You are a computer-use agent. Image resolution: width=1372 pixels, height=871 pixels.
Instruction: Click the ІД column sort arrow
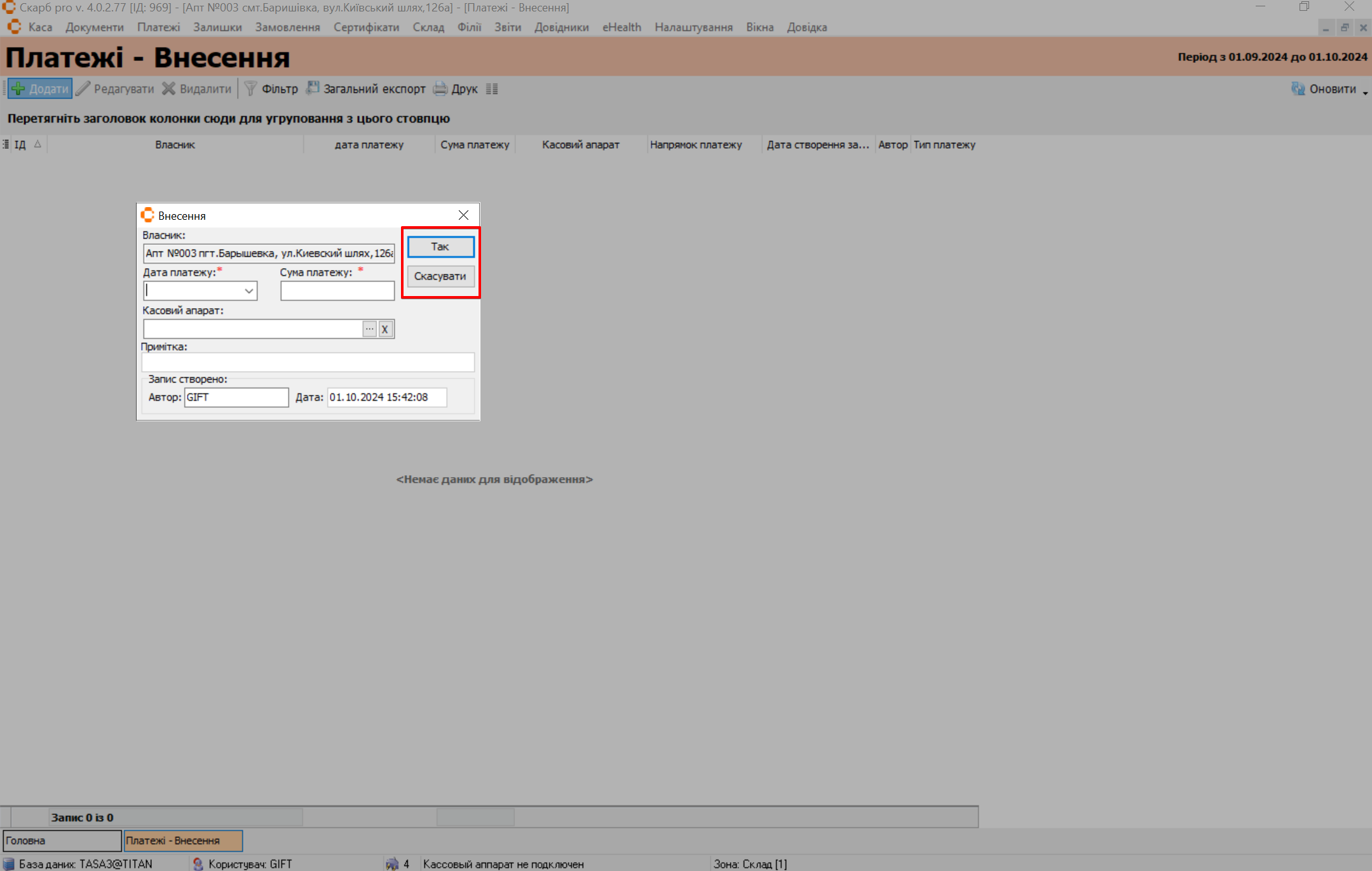click(x=37, y=144)
